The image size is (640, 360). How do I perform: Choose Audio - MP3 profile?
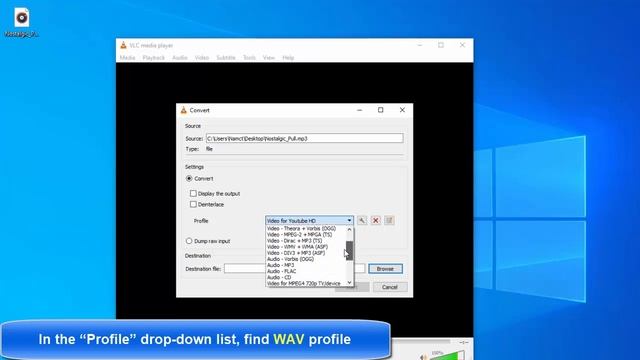coord(280,265)
